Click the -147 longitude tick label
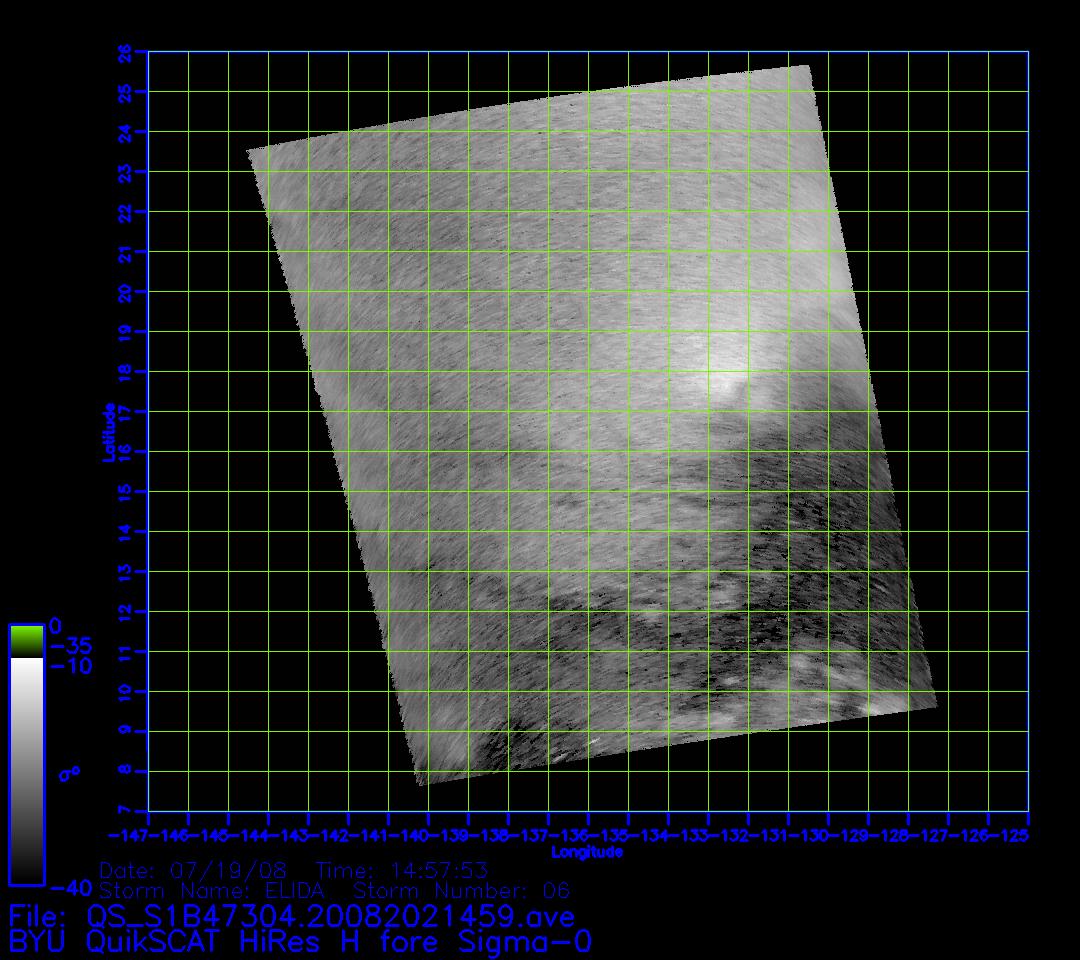Screen dimensions: 1080x960 click(127, 834)
